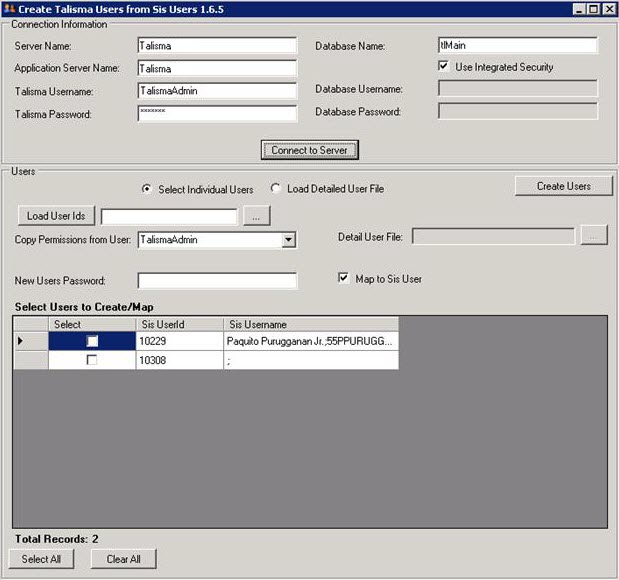Click Sis UserId cell 10308

180,360
